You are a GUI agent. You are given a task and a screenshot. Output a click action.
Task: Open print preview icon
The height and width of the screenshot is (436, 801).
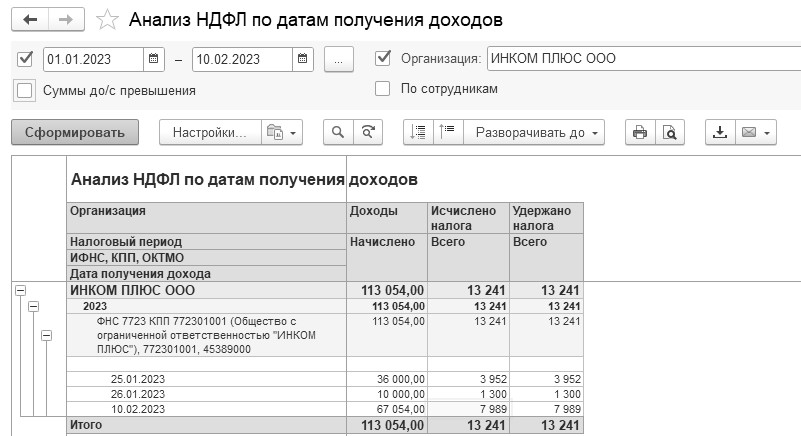coord(670,132)
